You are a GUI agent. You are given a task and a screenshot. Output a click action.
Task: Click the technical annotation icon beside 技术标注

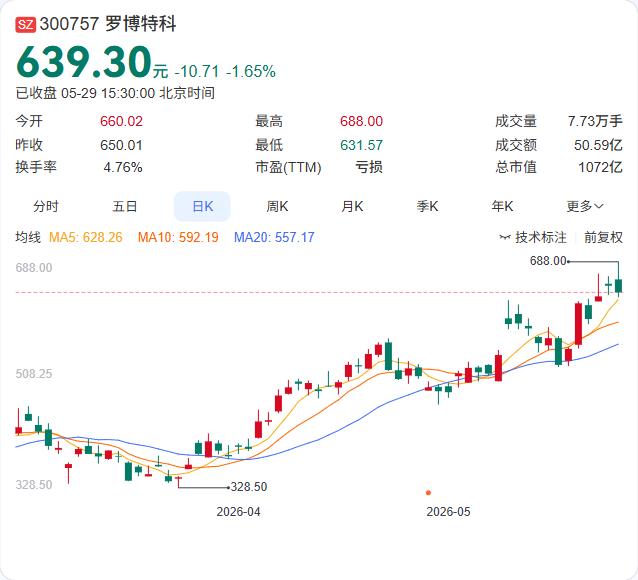pyautogui.click(x=505, y=237)
